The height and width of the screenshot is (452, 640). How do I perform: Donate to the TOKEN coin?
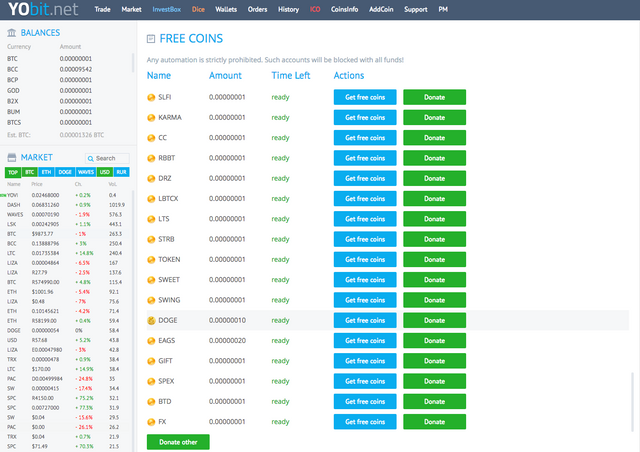pos(434,260)
